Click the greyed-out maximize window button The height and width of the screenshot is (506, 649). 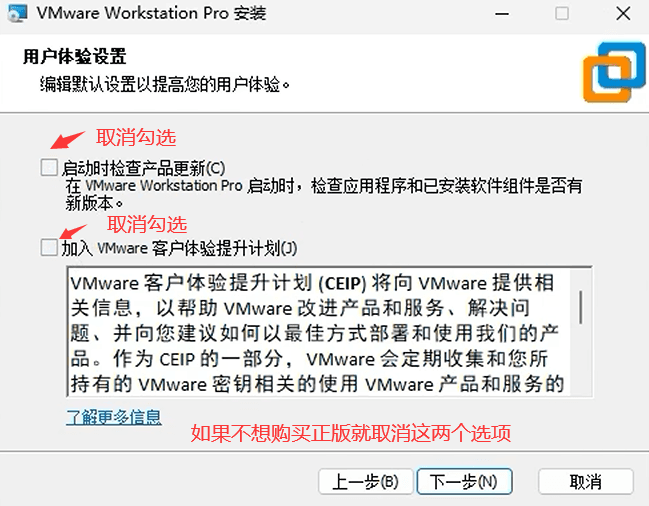(x=562, y=14)
